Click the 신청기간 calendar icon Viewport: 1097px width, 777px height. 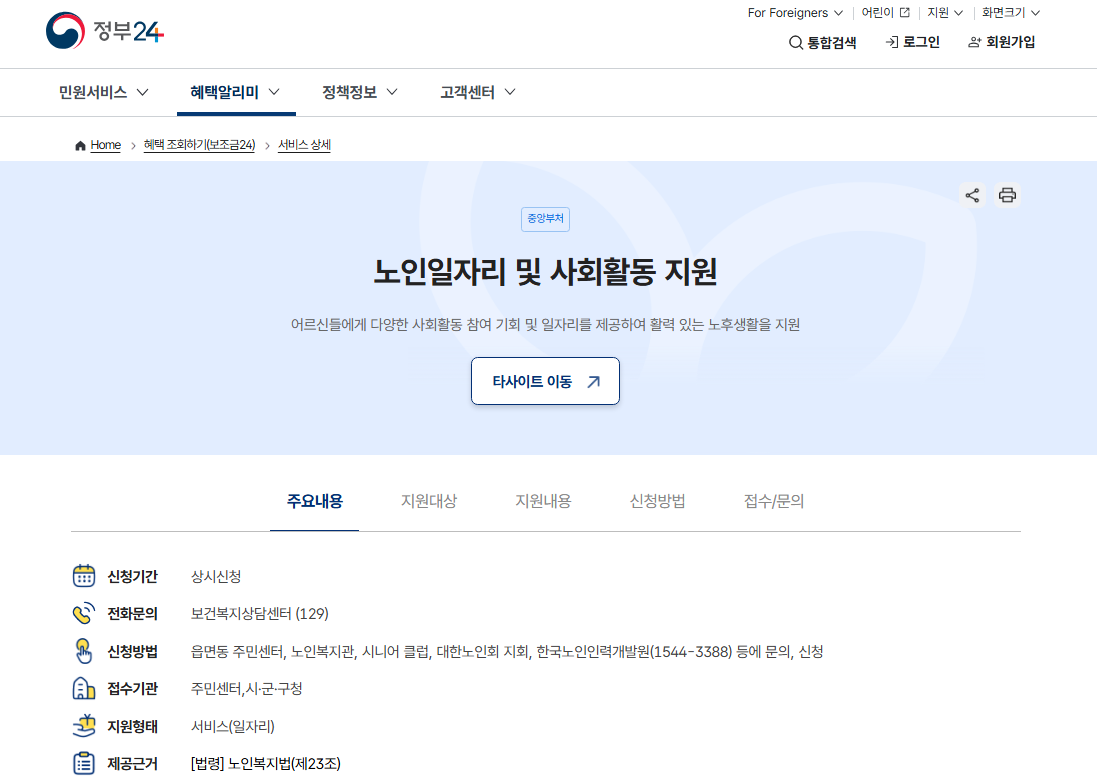pos(84,576)
